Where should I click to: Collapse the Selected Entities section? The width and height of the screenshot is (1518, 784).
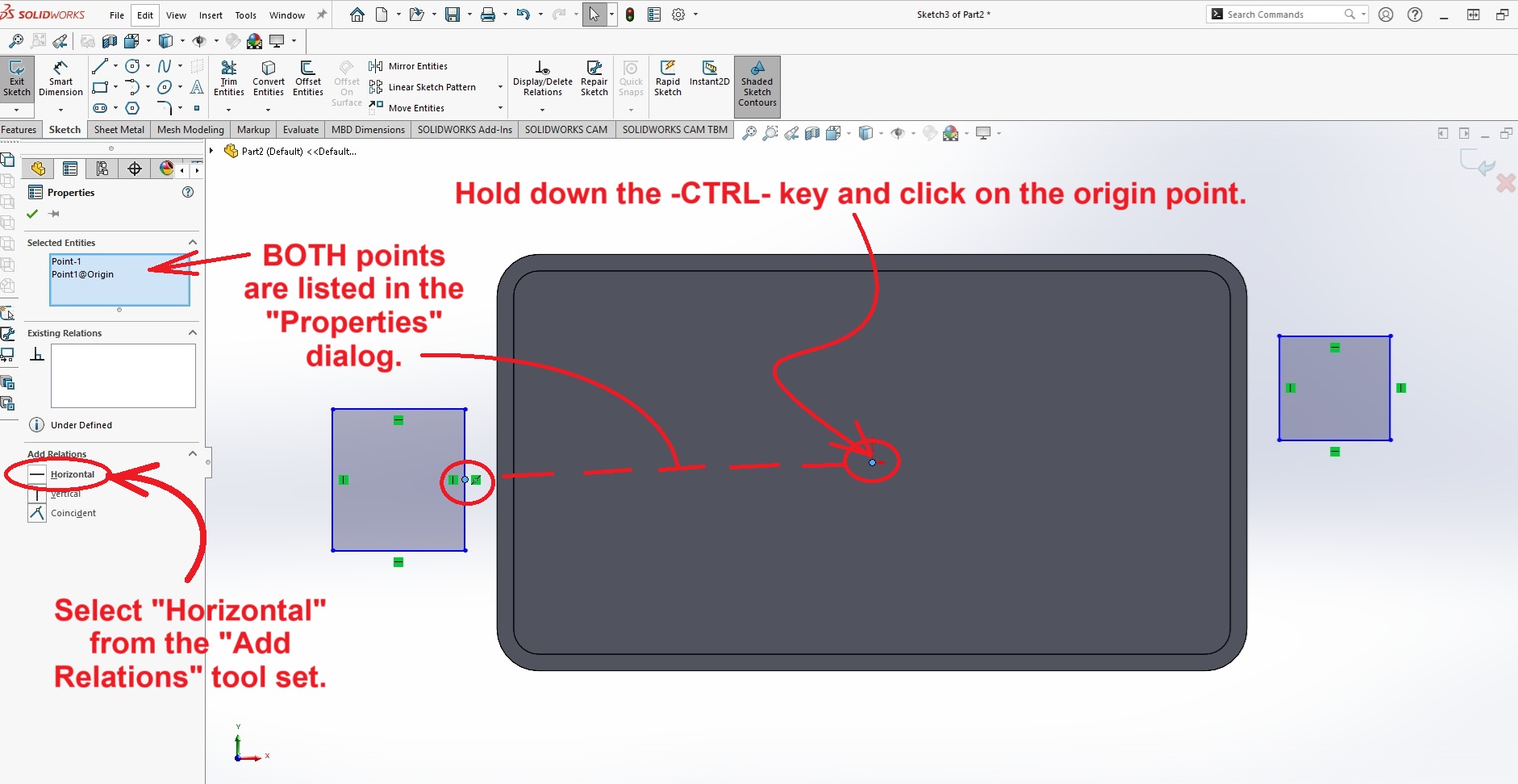click(193, 243)
